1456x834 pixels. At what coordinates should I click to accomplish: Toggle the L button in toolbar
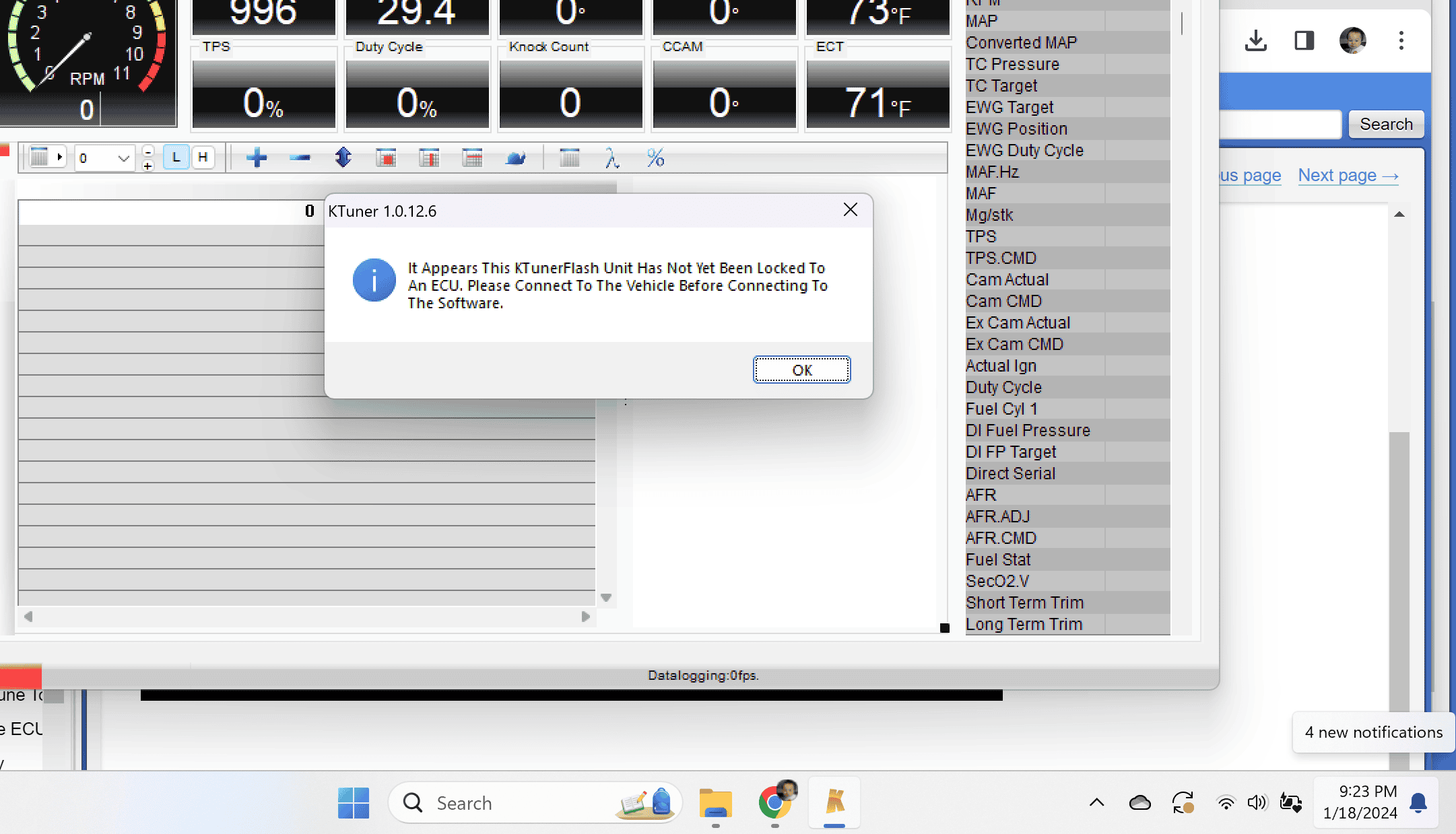[176, 158]
